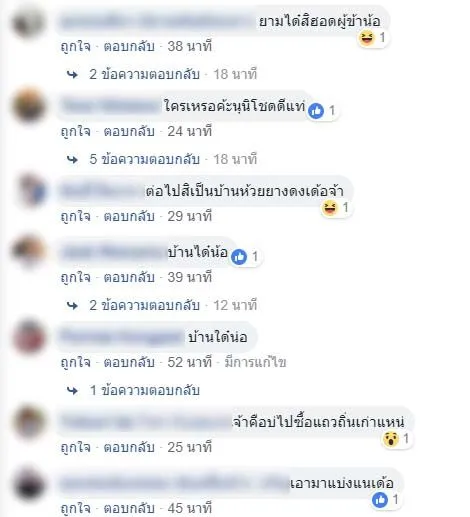Click the 52 นาที timestamp
Viewport: 470px width, 517px height.
189,362
